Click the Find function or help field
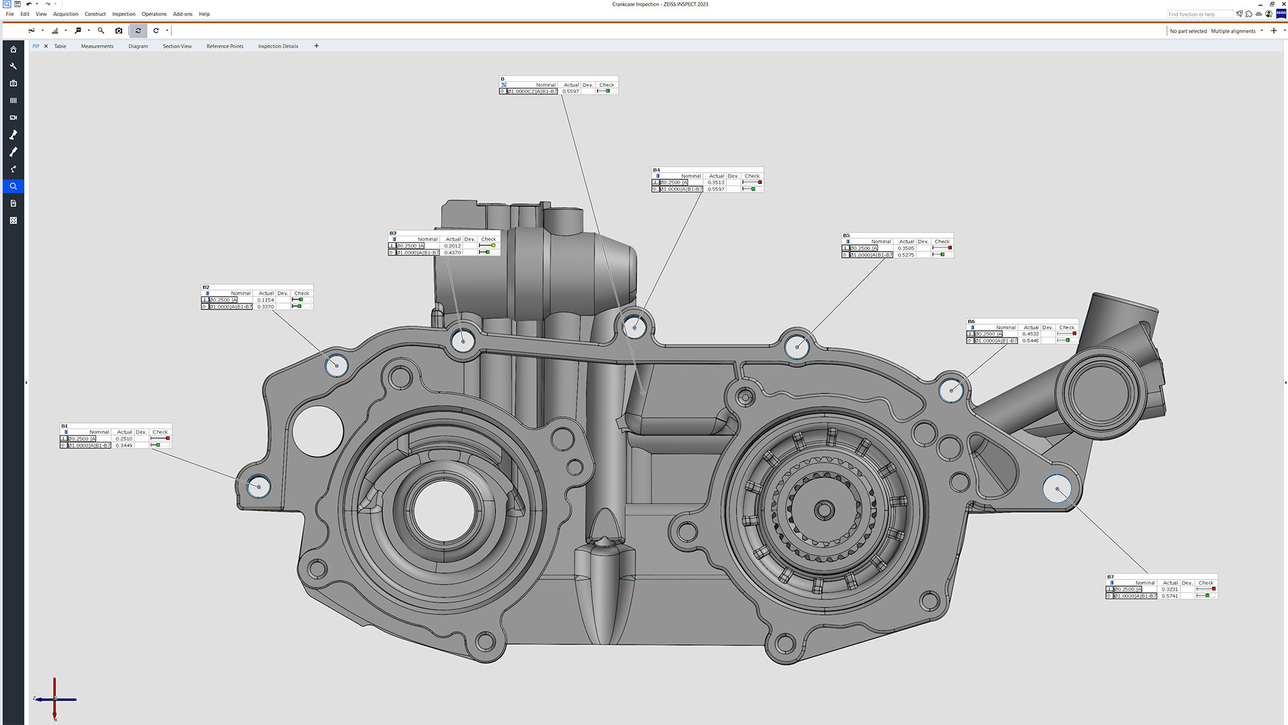Image resolution: width=1288 pixels, height=725 pixels. [x=1199, y=14]
